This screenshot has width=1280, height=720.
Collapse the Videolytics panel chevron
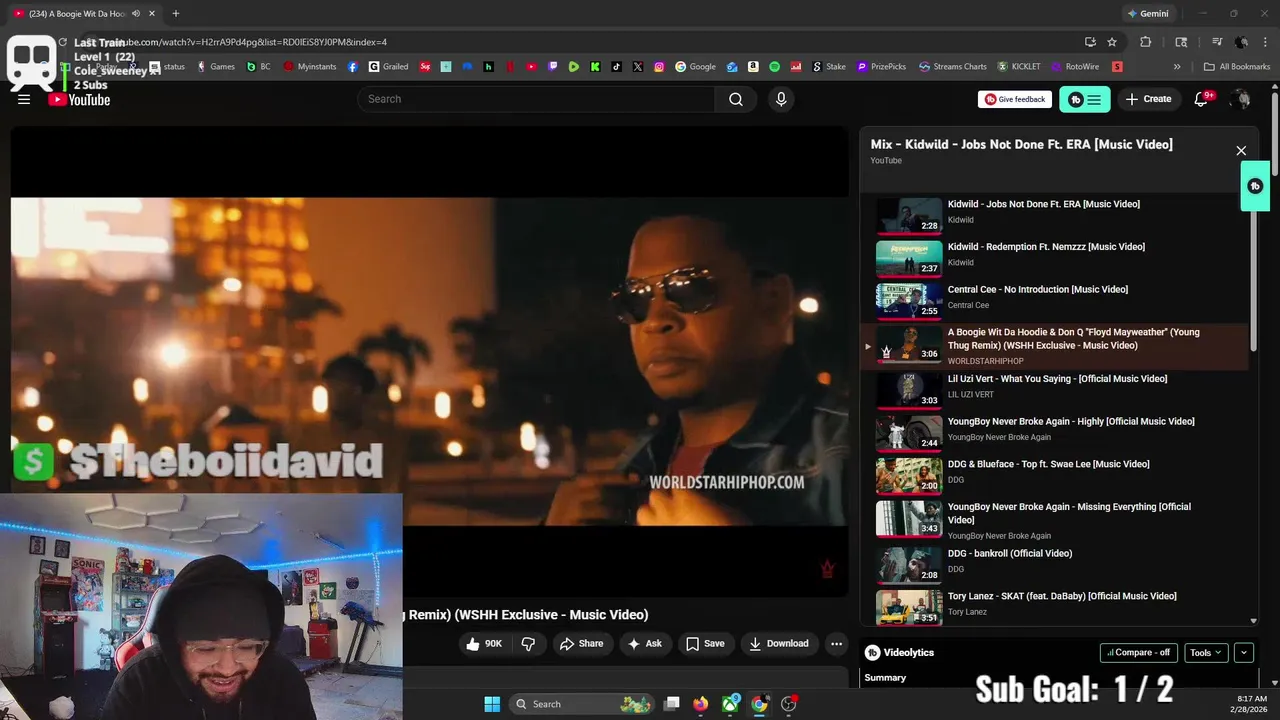[x=1244, y=652]
